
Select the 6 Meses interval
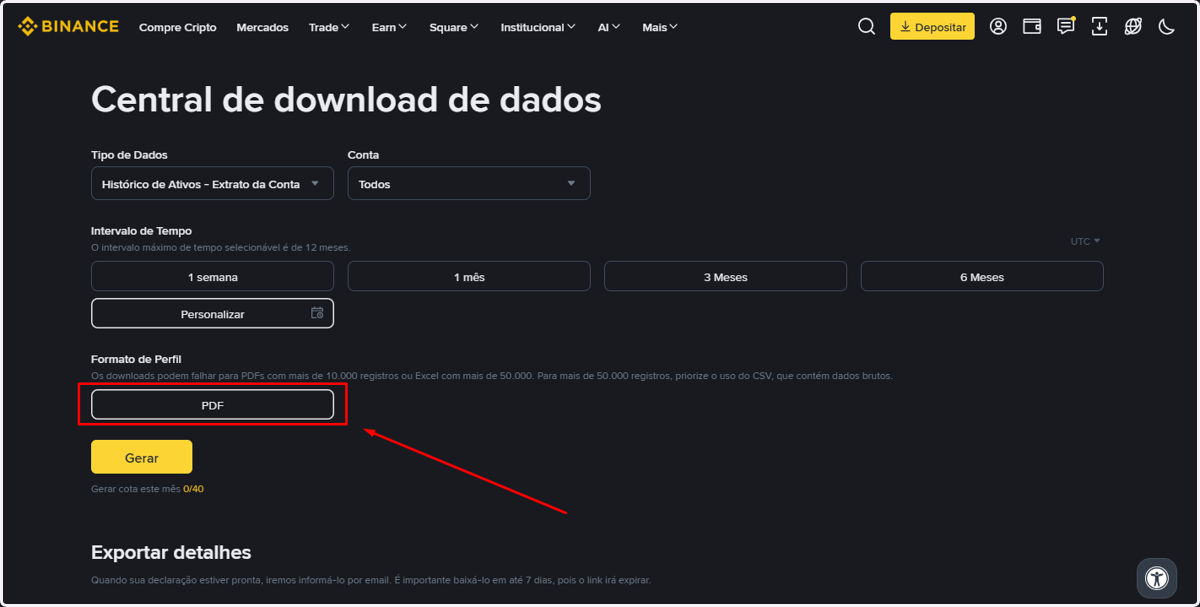pos(982,277)
